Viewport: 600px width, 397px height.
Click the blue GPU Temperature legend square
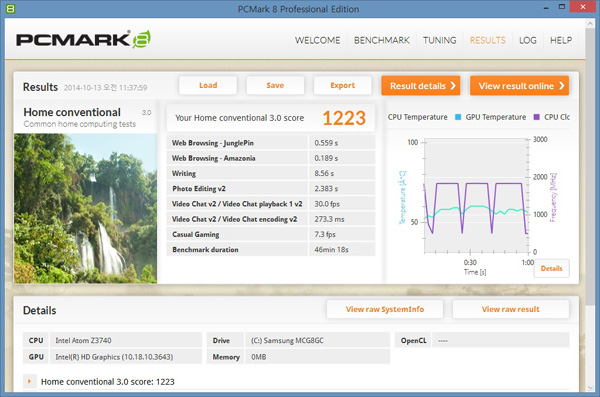click(x=458, y=117)
